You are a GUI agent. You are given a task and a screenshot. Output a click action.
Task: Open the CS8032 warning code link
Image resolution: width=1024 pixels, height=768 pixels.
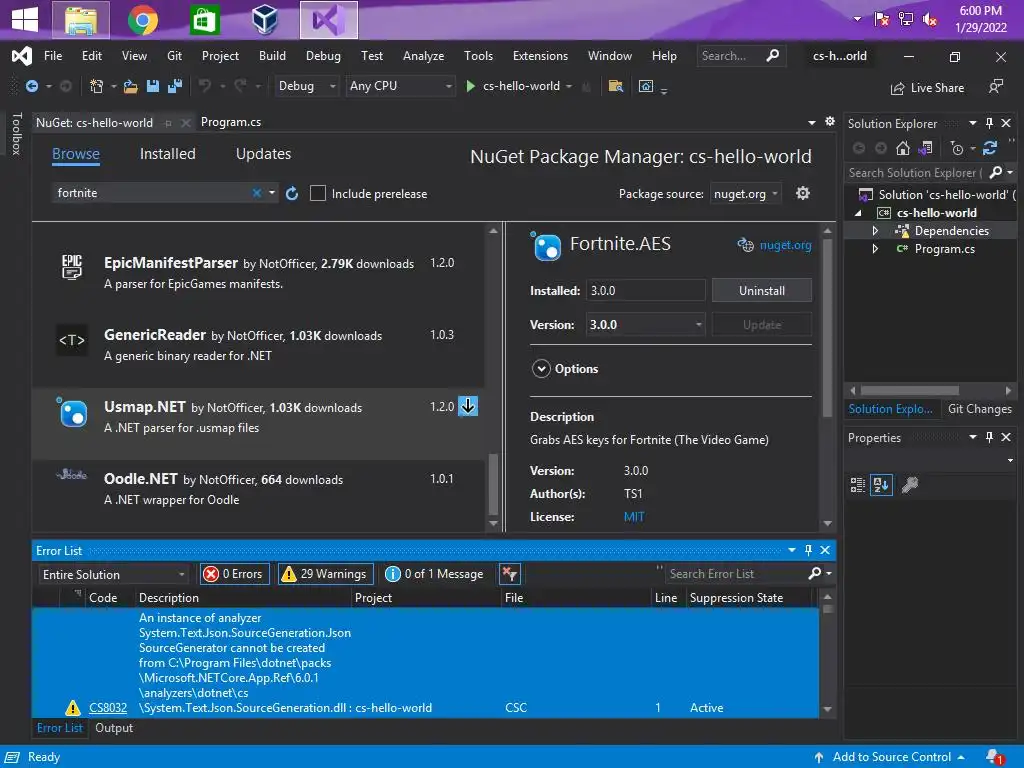(108, 708)
